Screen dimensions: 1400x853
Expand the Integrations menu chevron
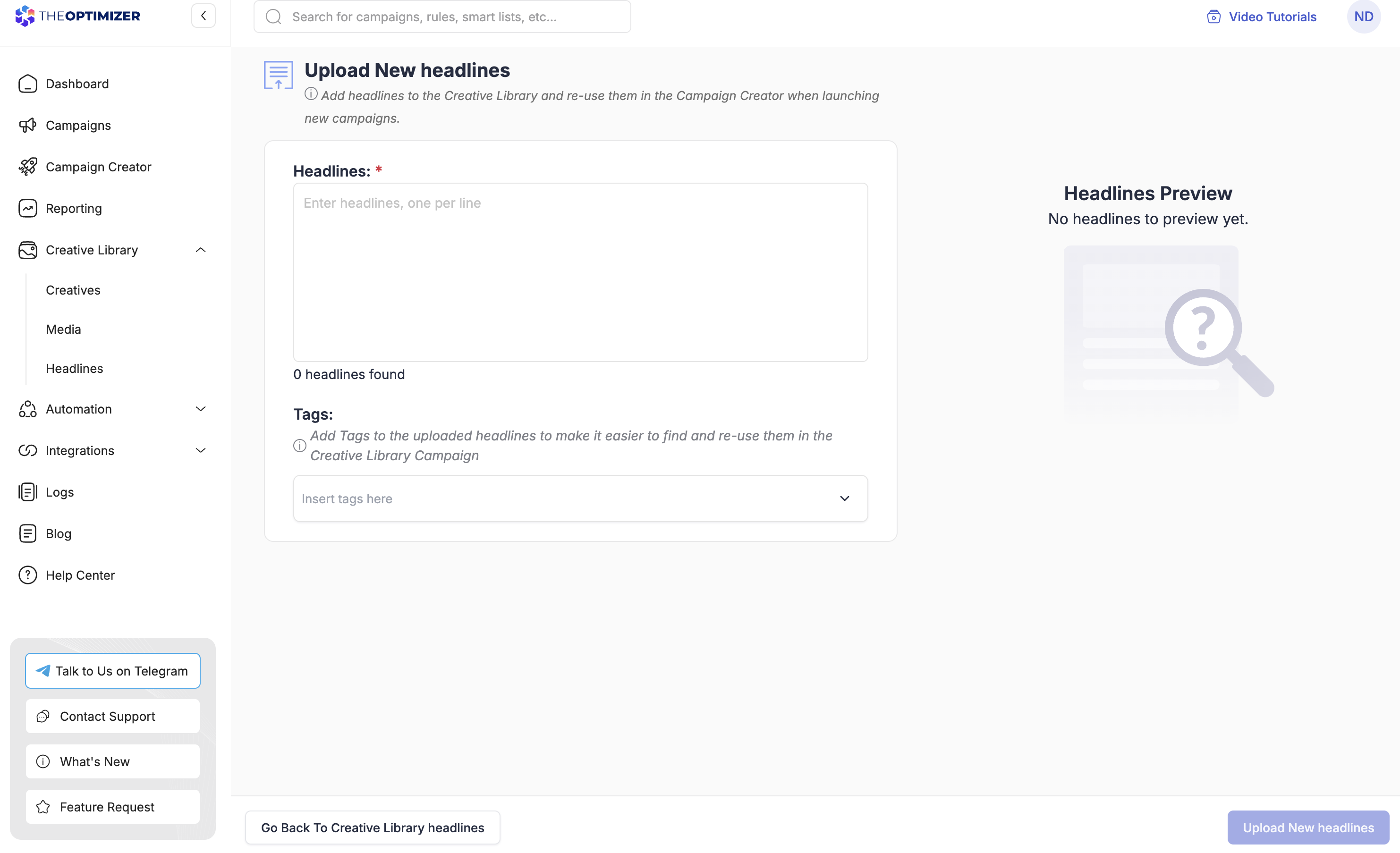pos(201,450)
